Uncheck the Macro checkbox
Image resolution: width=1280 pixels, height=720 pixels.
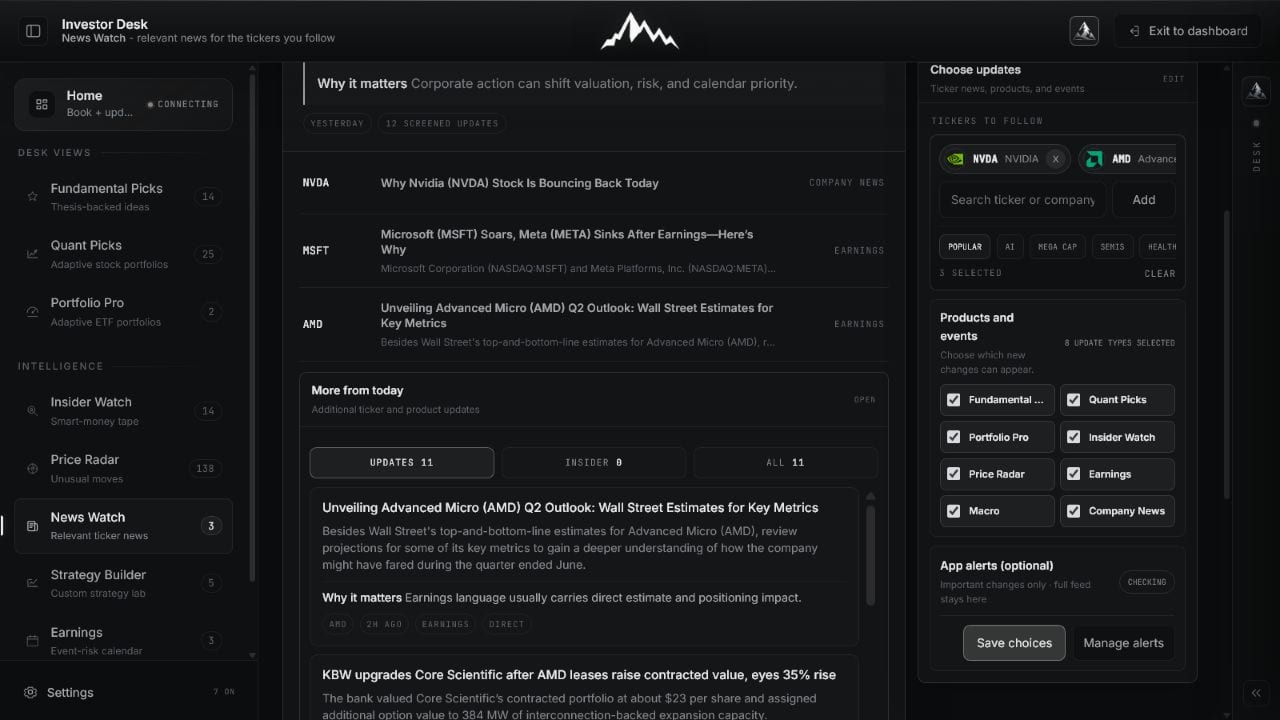(x=953, y=511)
